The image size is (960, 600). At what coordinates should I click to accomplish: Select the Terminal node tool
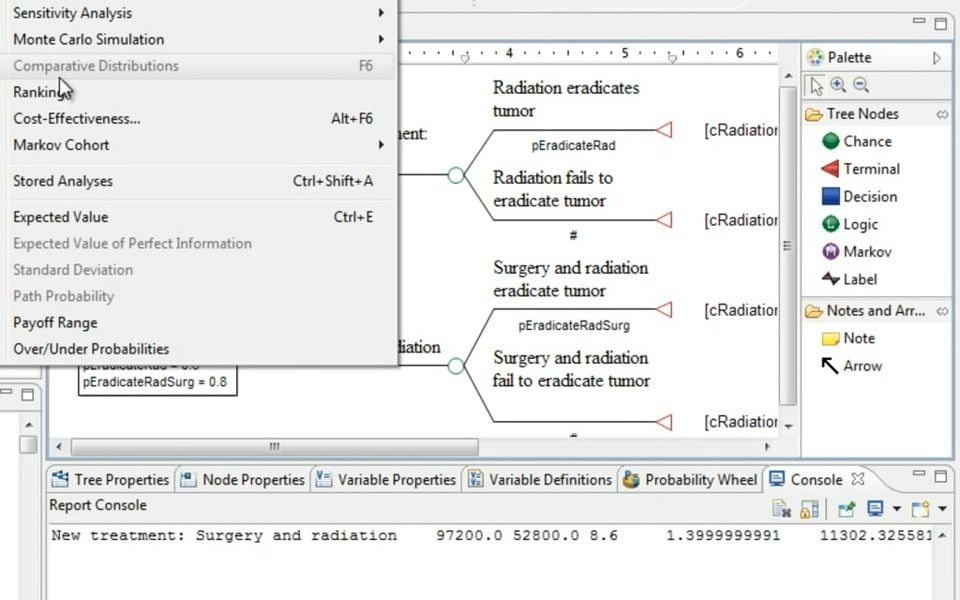[x=861, y=169]
